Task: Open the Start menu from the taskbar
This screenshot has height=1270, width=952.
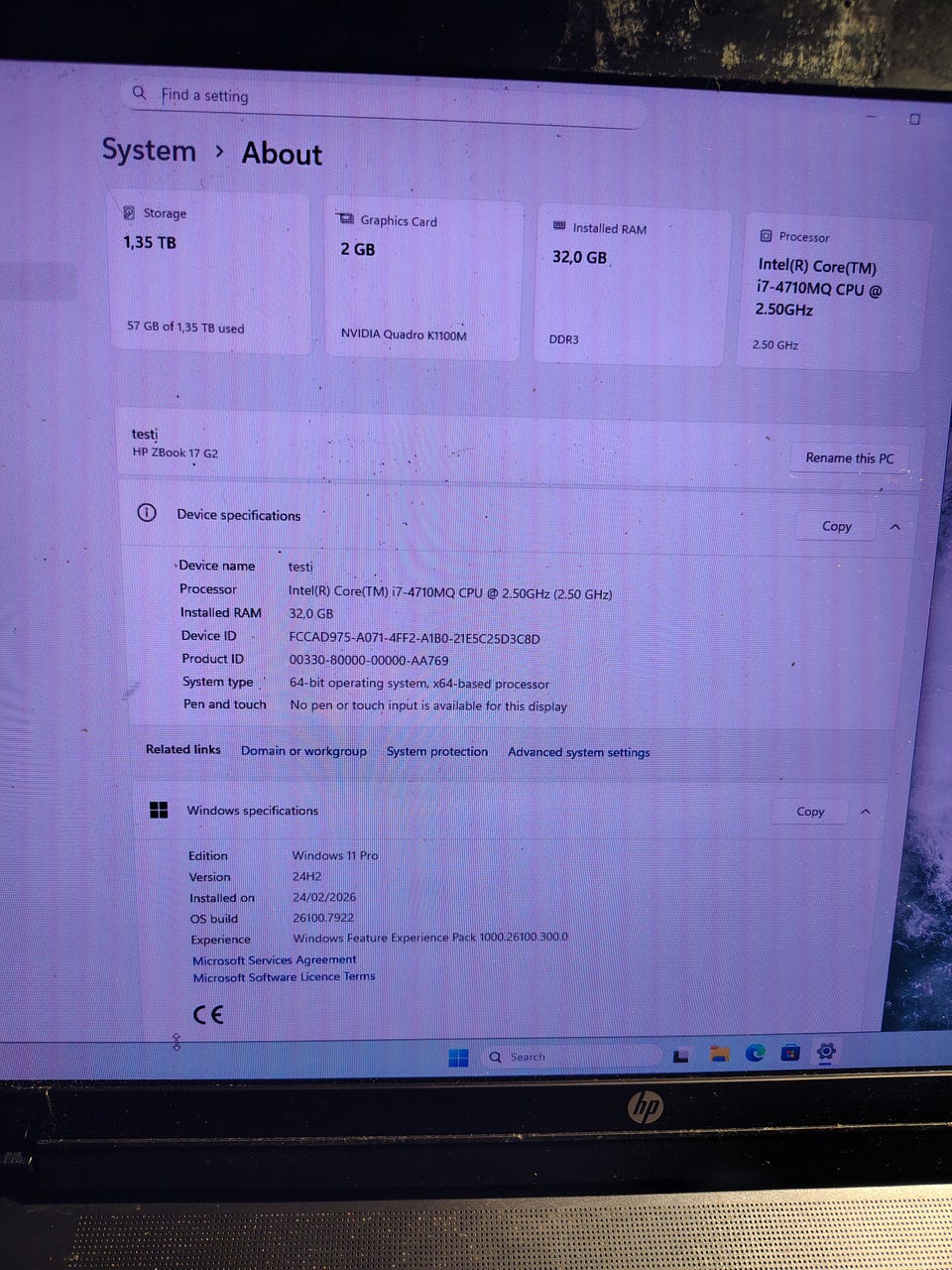Action: click(458, 1058)
